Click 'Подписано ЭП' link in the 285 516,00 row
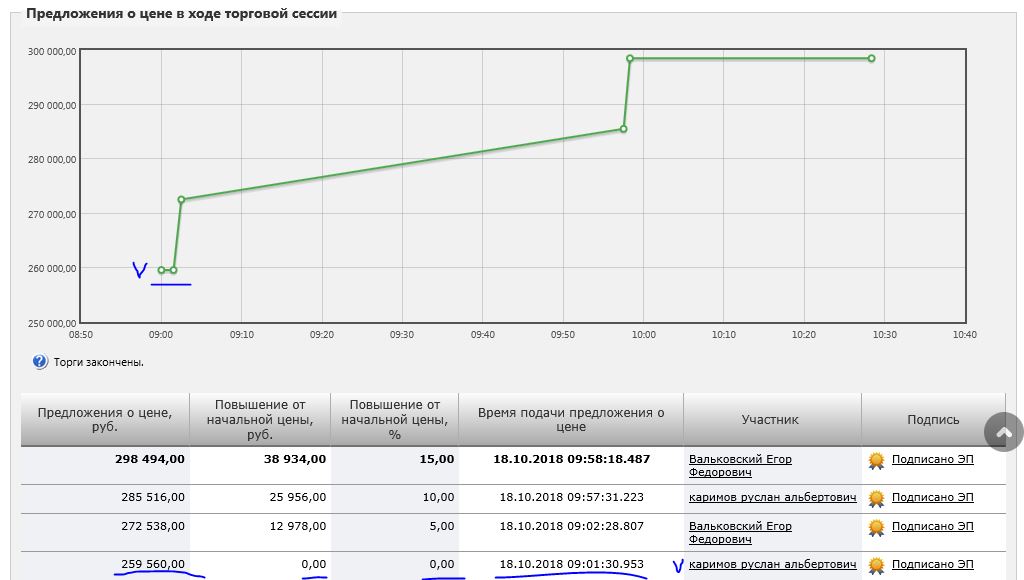 (x=932, y=497)
